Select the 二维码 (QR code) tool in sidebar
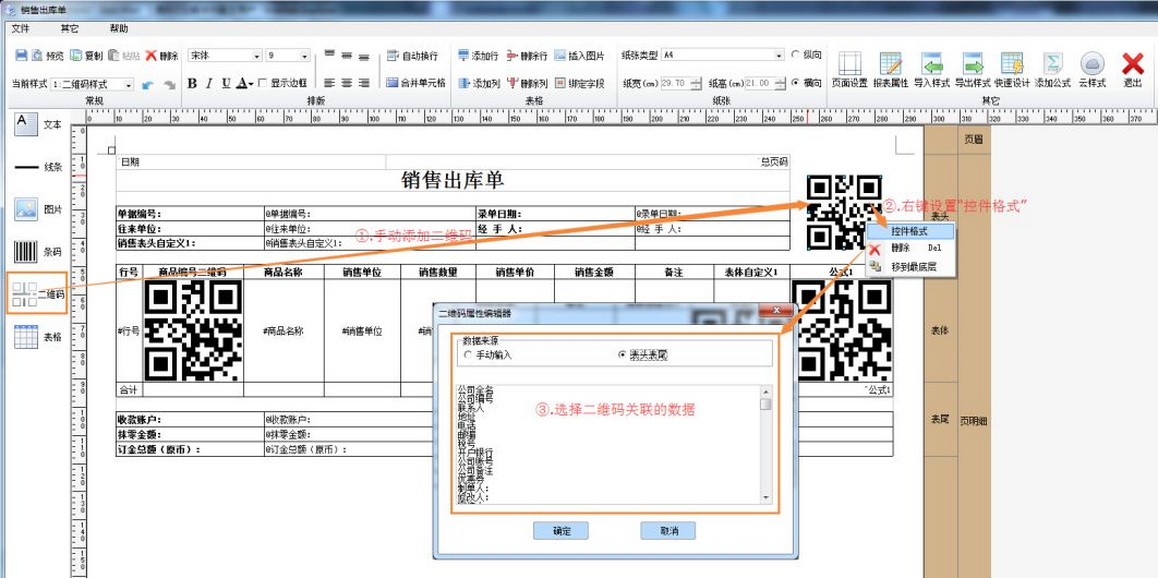1158x578 pixels. (x=37, y=294)
